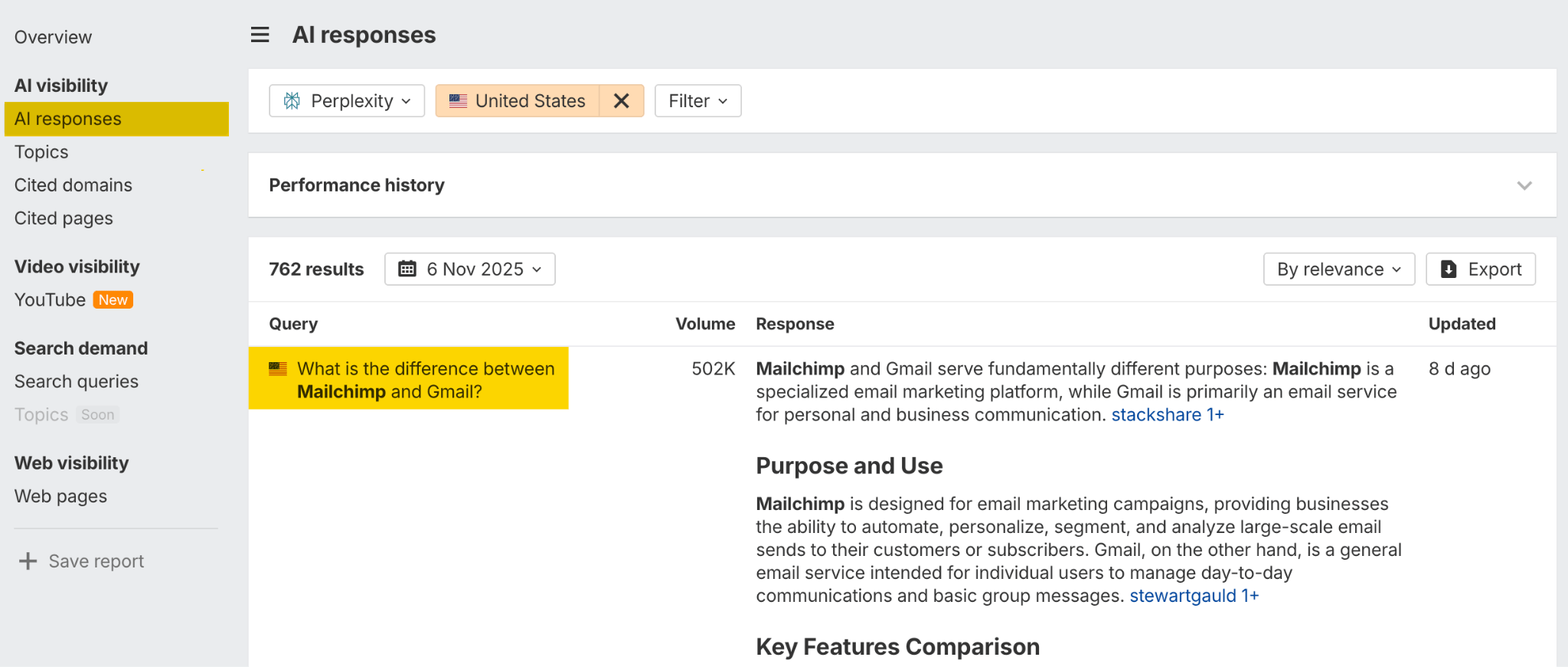Remove the United States filter
Screen dimensions: 1568x667
(x=621, y=101)
